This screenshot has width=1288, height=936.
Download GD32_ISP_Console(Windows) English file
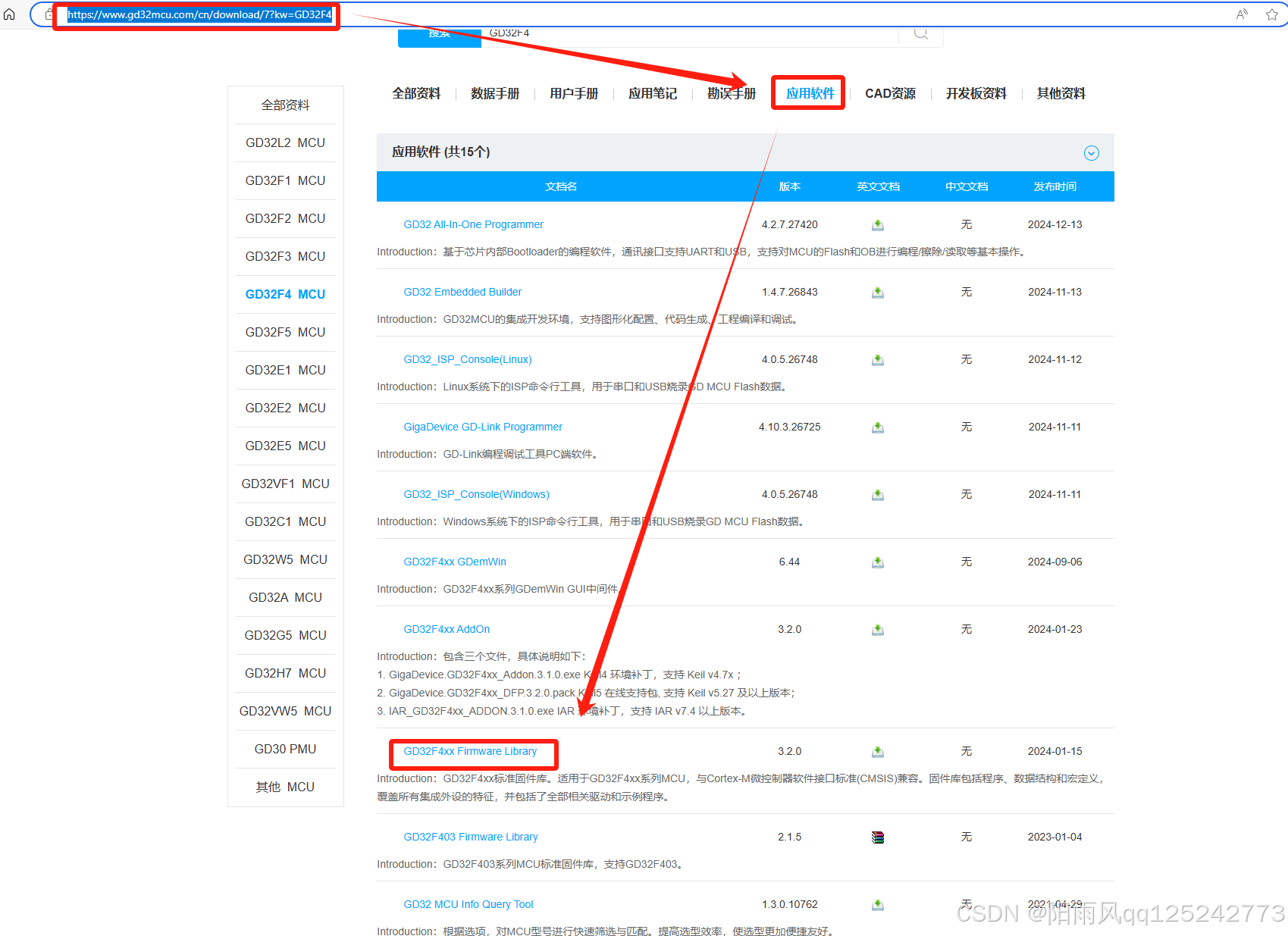878,495
